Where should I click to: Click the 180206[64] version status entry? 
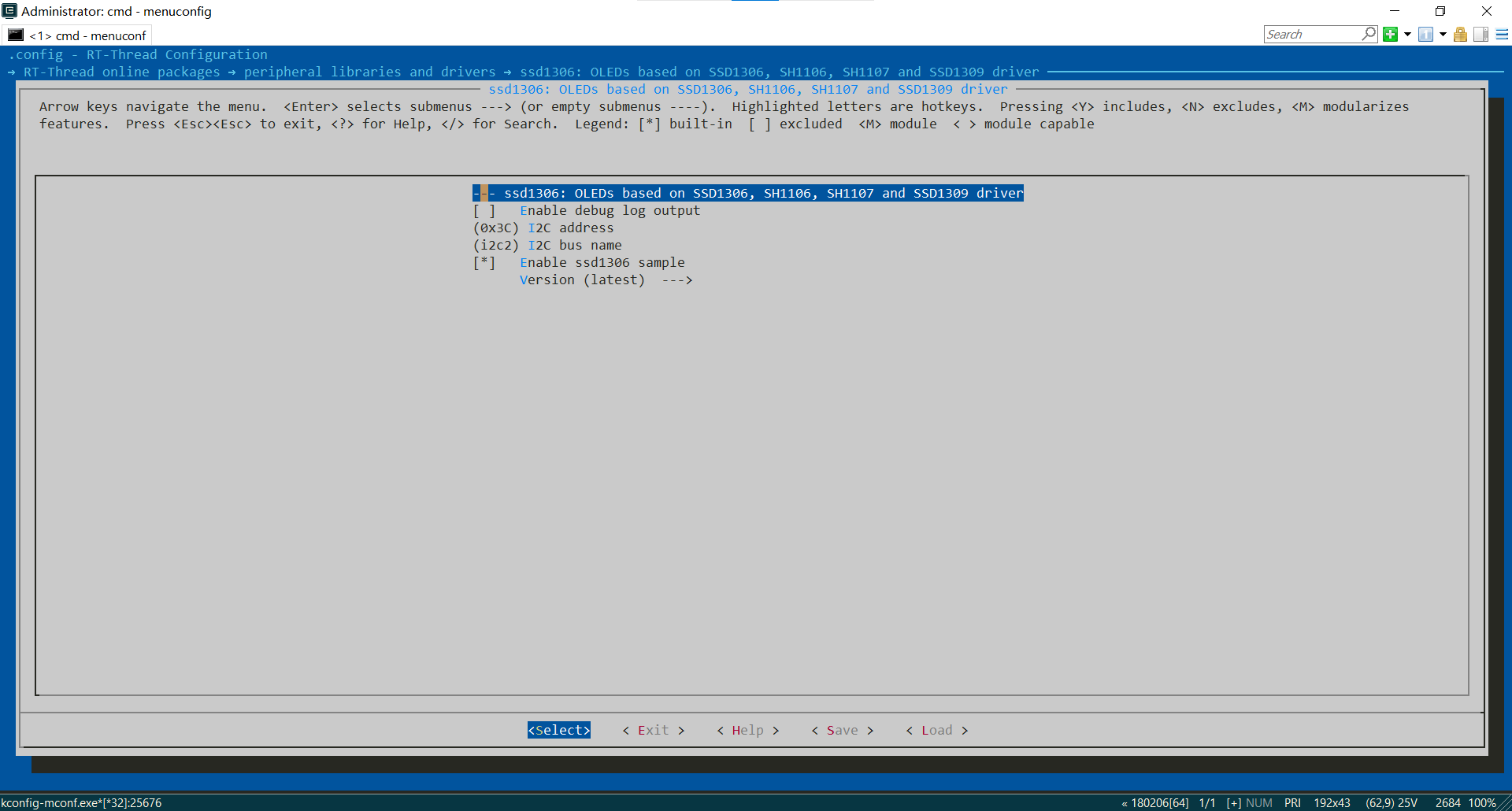[1154, 803]
